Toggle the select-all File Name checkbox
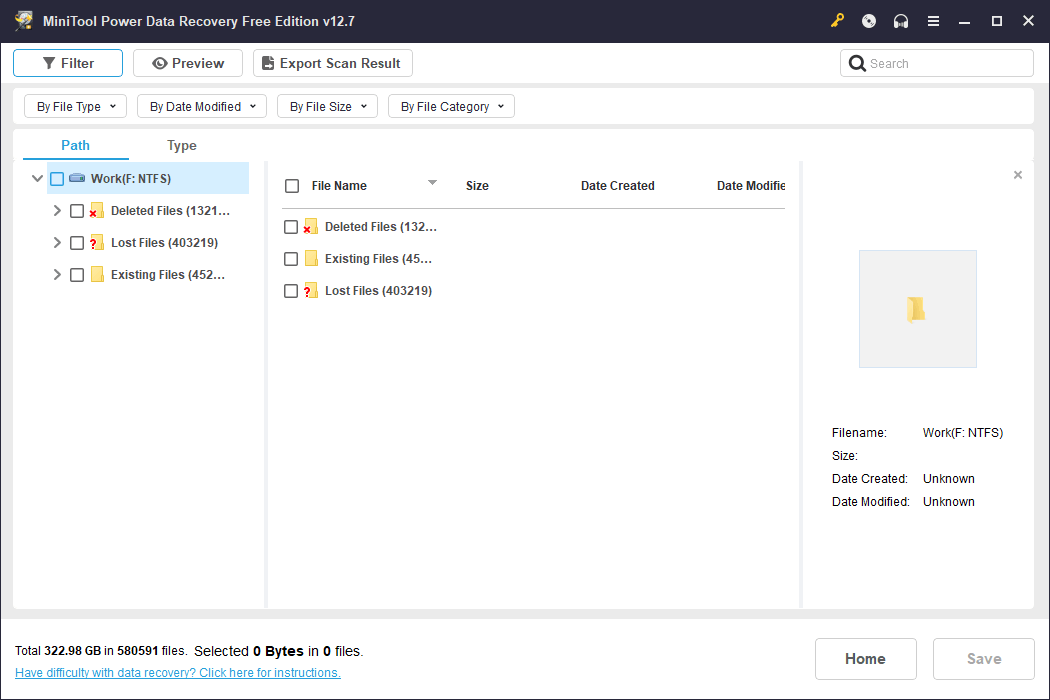Viewport: 1050px width, 700px height. (292, 186)
